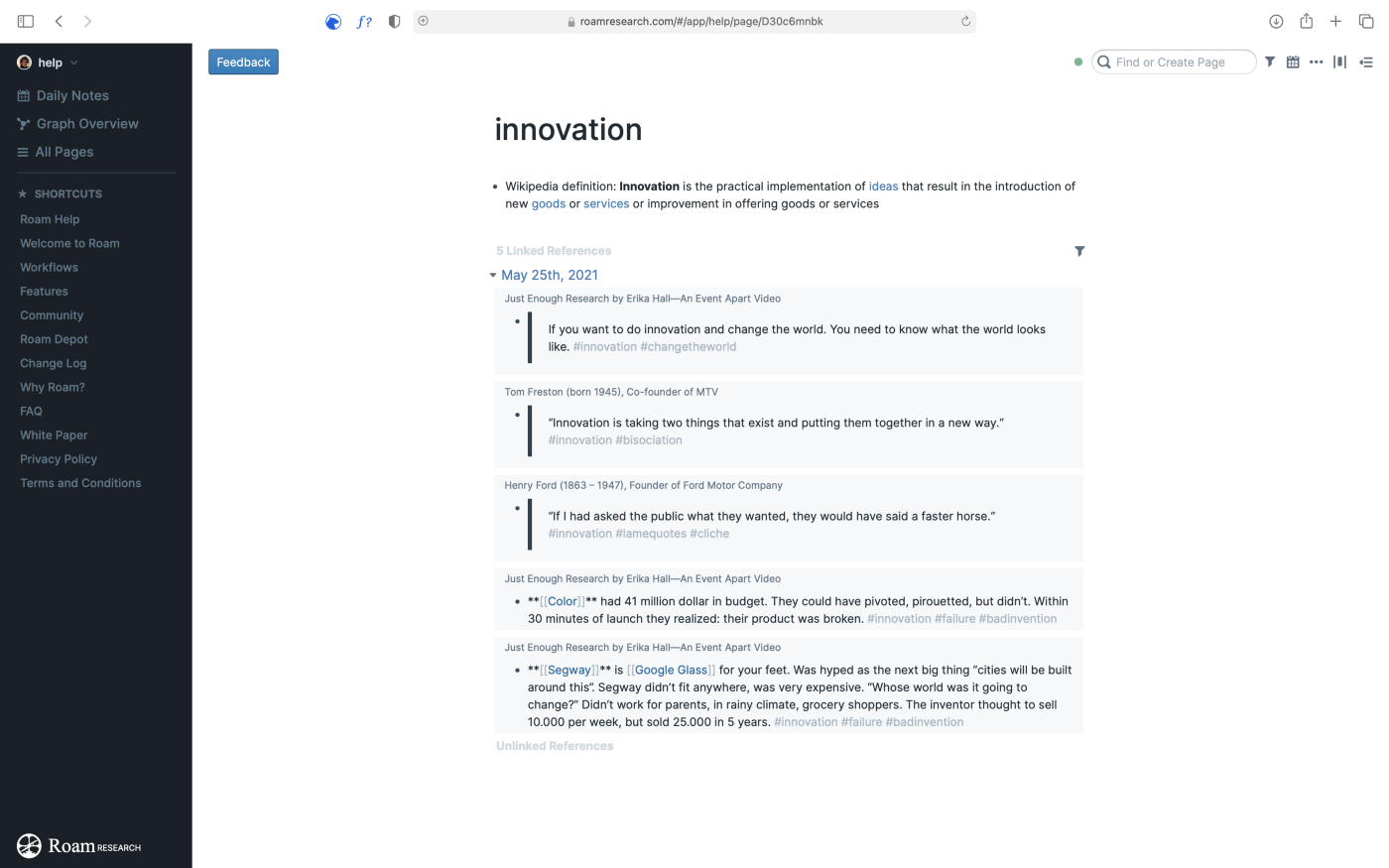Open All Pages in sidebar
Viewport: 1389px width, 868px height.
[x=64, y=152]
